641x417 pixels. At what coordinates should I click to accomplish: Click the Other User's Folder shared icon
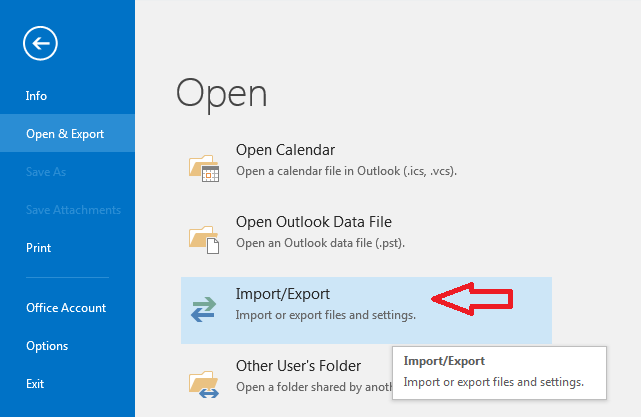(x=204, y=384)
